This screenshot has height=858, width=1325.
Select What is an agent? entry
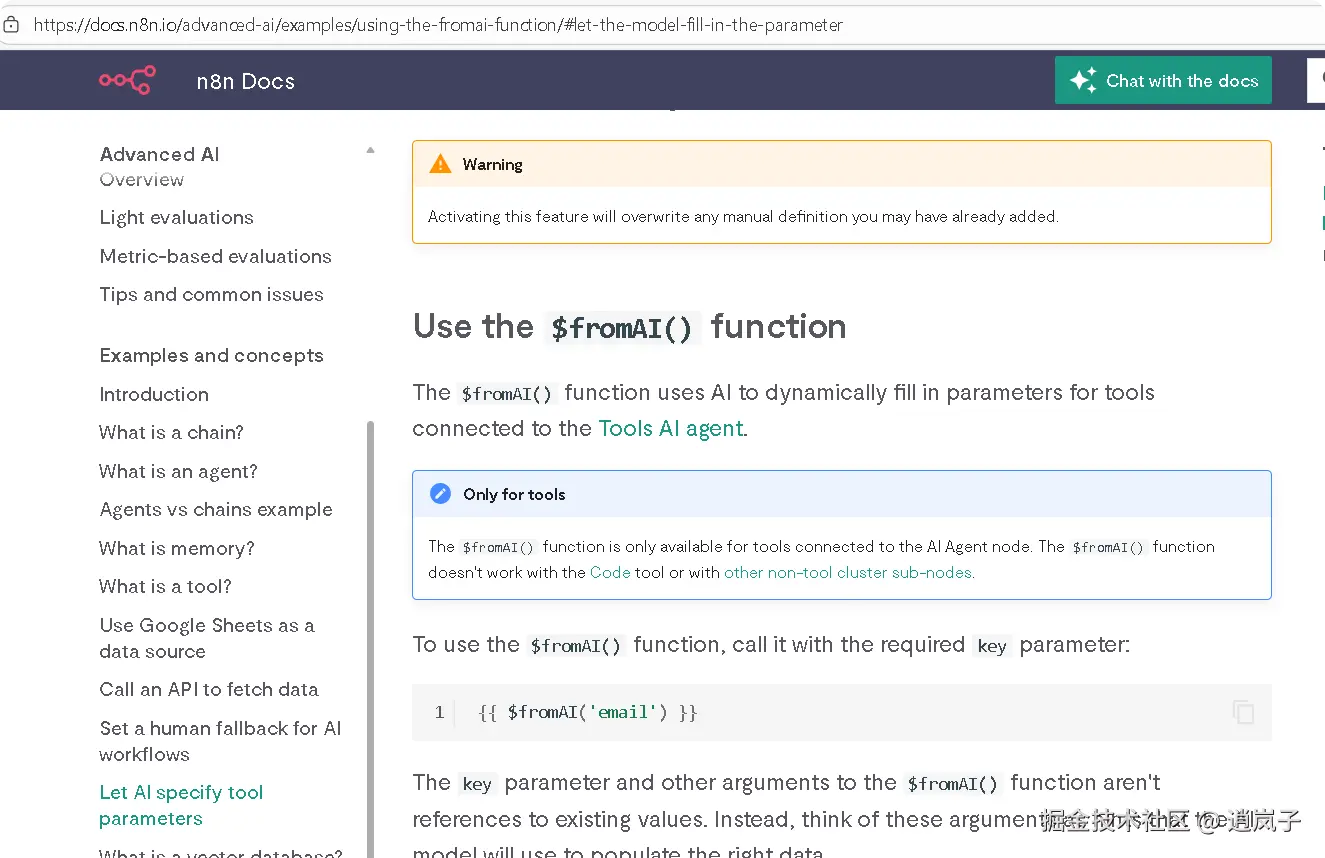click(178, 471)
